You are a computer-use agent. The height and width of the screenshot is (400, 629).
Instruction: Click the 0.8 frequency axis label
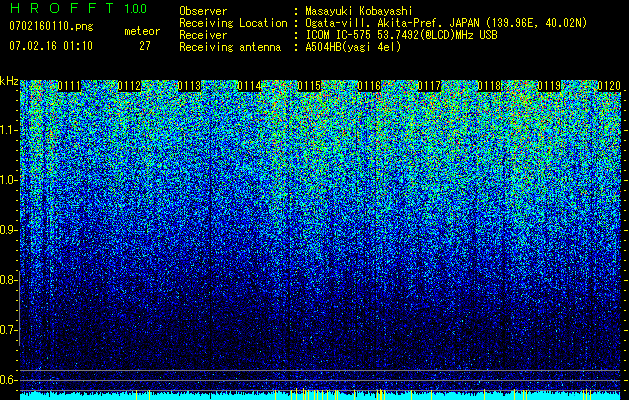[8, 280]
